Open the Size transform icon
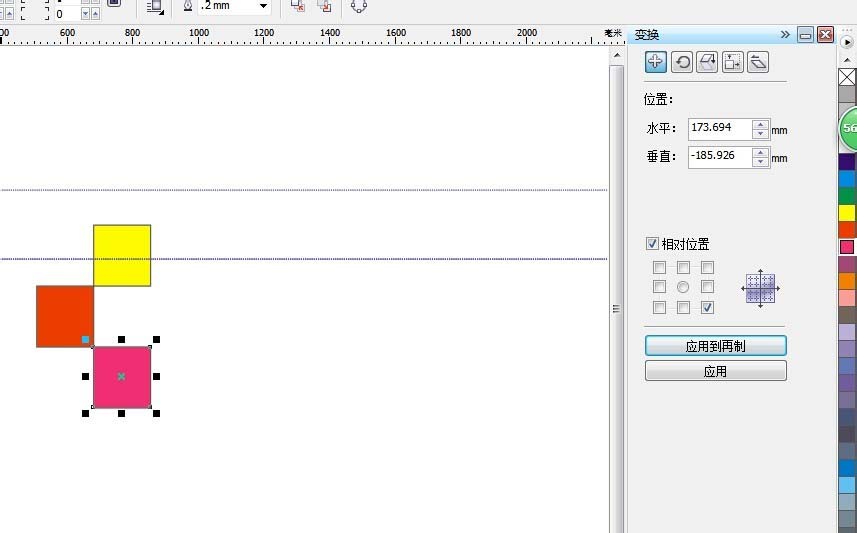The height and width of the screenshot is (533, 857). pos(732,62)
